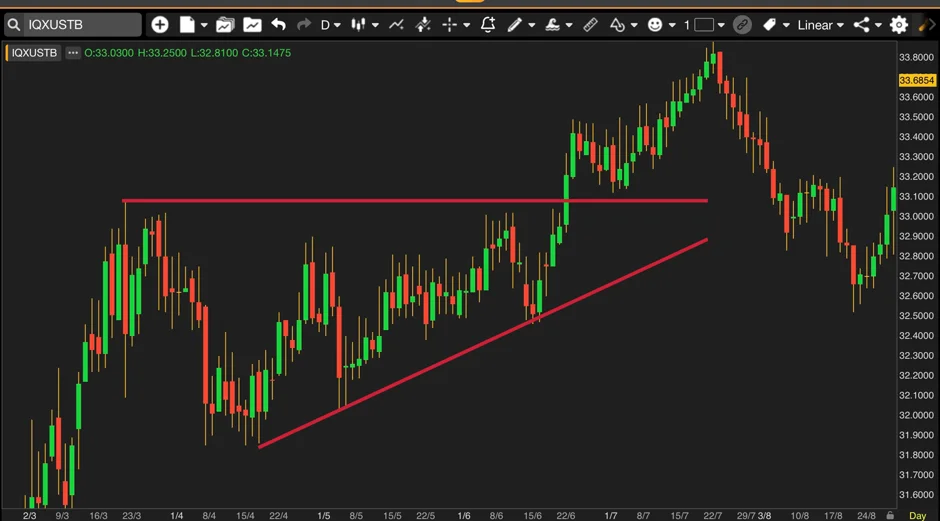The width and height of the screenshot is (940, 521).
Task: Toggle the lock icon on time axis
Action: pyautogui.click(x=890, y=516)
